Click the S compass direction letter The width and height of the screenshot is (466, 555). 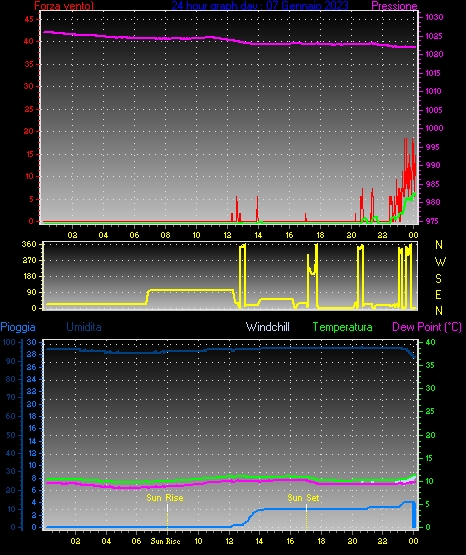pyautogui.click(x=438, y=279)
